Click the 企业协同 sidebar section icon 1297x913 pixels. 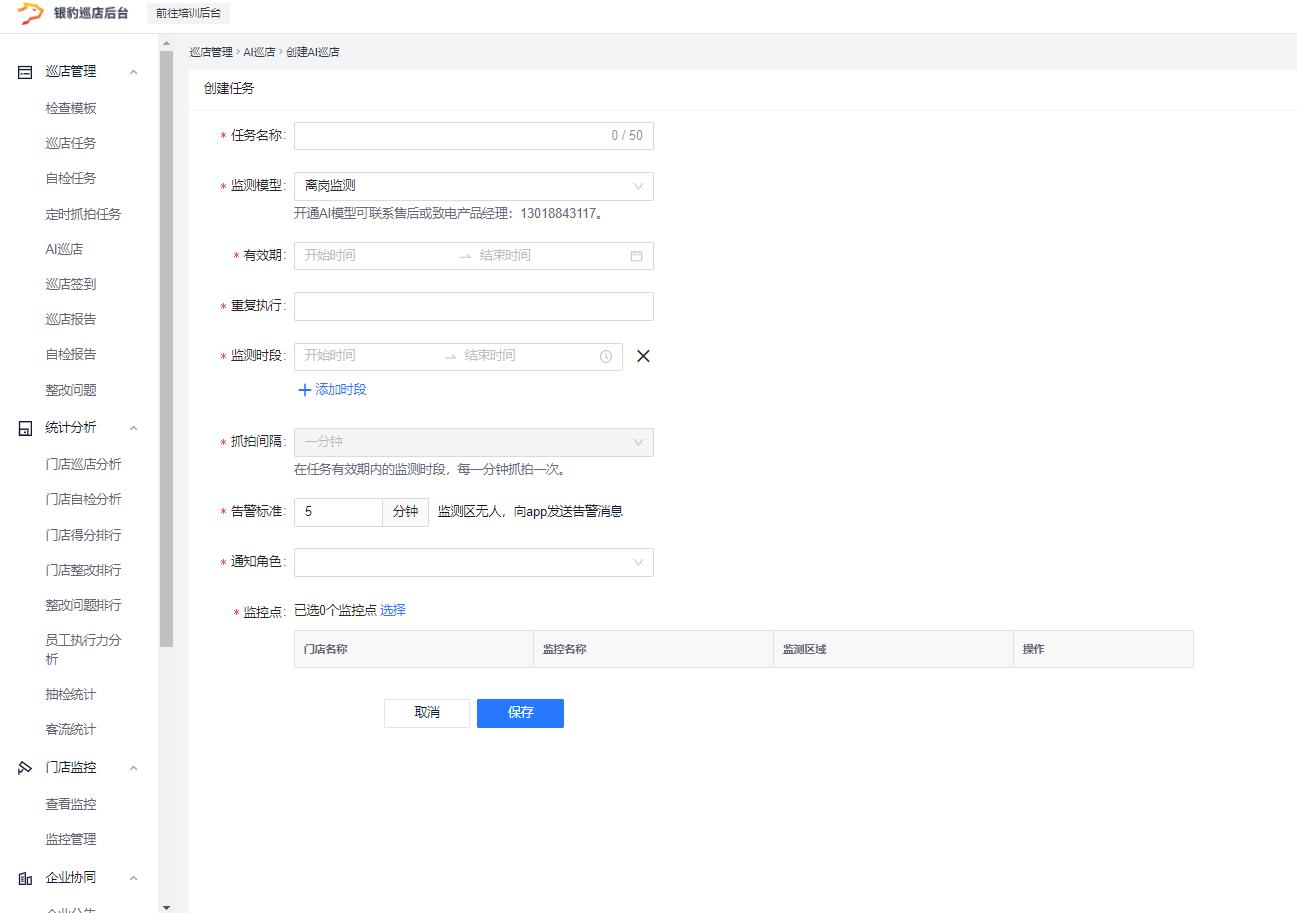coord(26,878)
